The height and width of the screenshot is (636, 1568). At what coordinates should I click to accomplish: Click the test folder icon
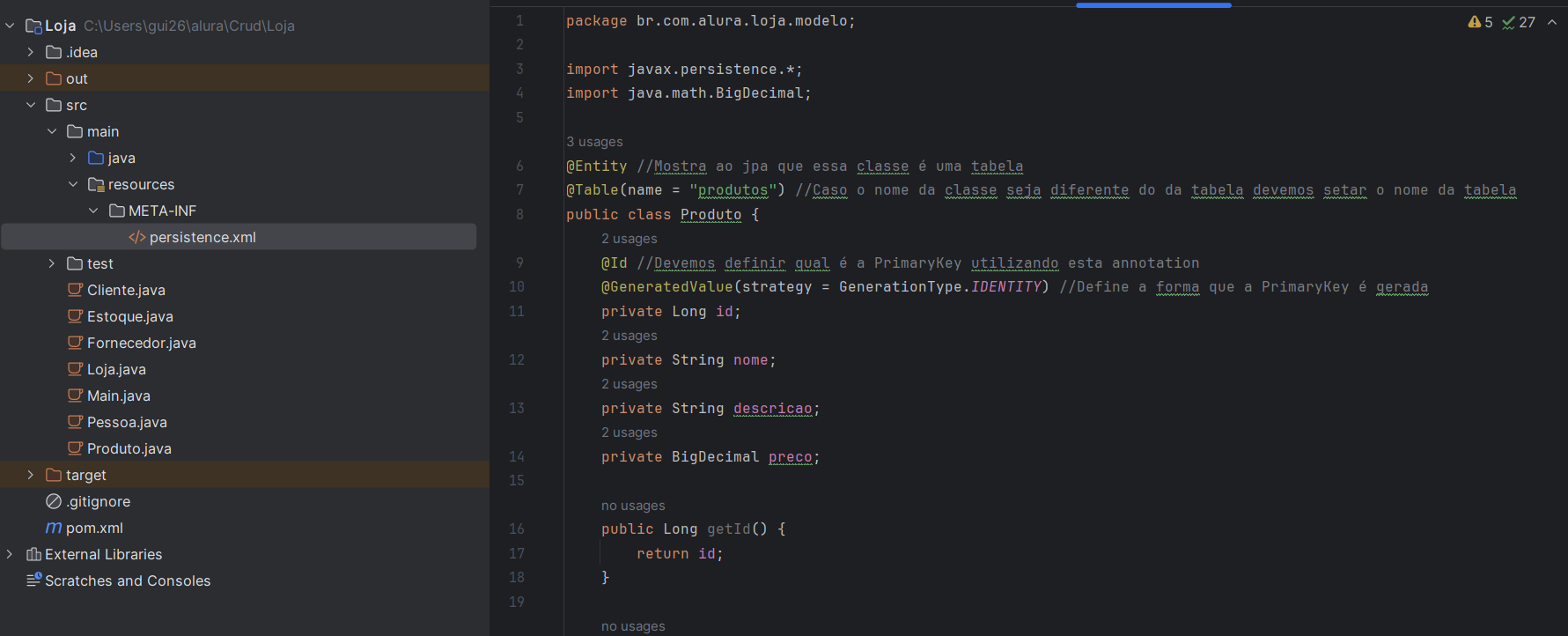pos(75,263)
